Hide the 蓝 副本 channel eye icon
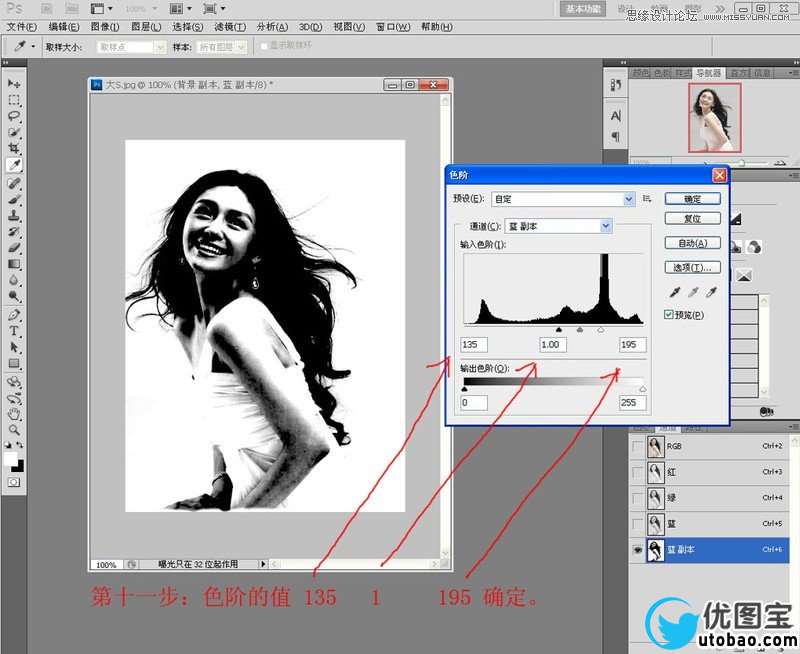 (x=637, y=550)
